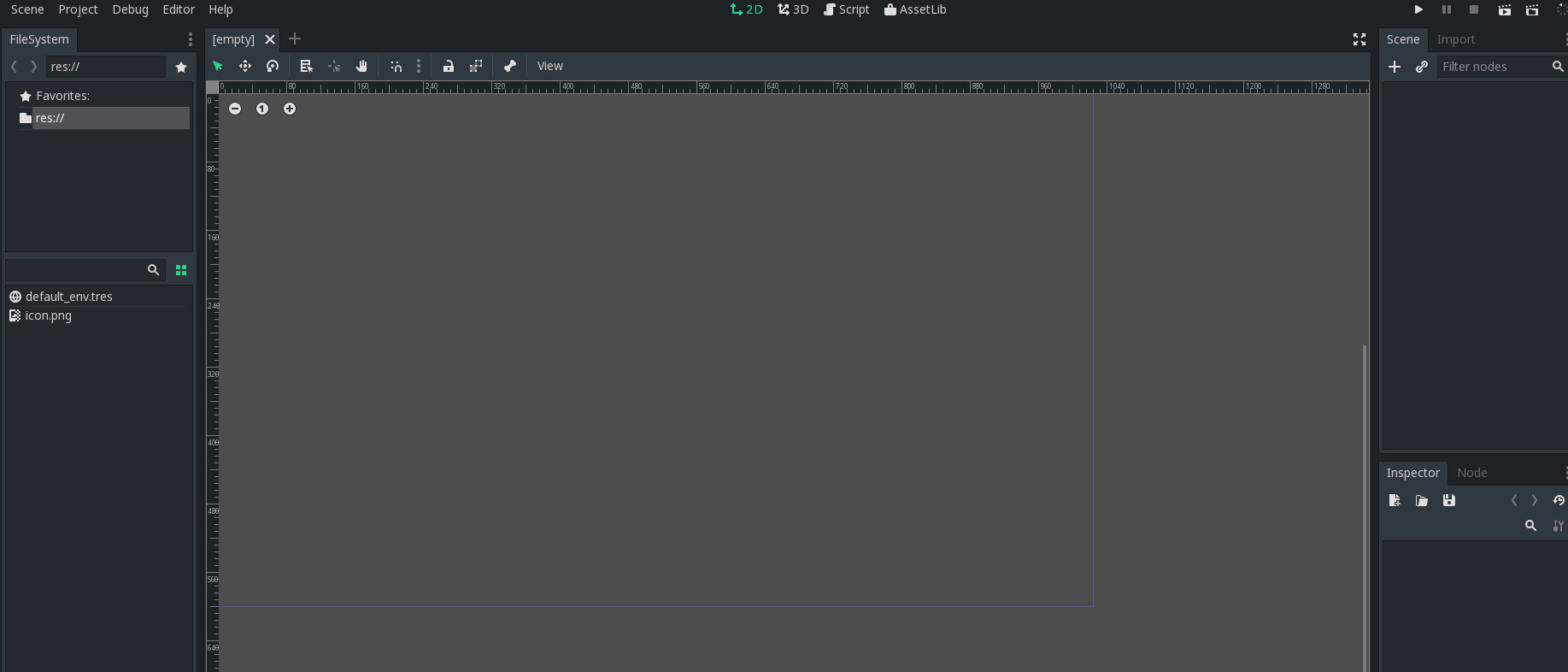
Task: Open the Help menu
Action: (x=220, y=9)
